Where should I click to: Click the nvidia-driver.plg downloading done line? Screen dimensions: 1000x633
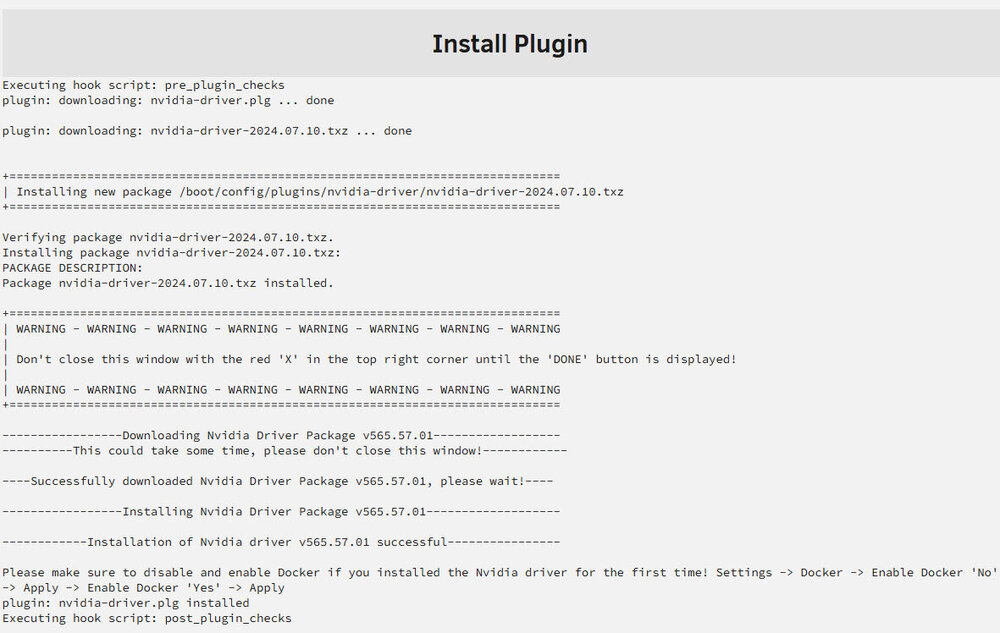pos(168,100)
